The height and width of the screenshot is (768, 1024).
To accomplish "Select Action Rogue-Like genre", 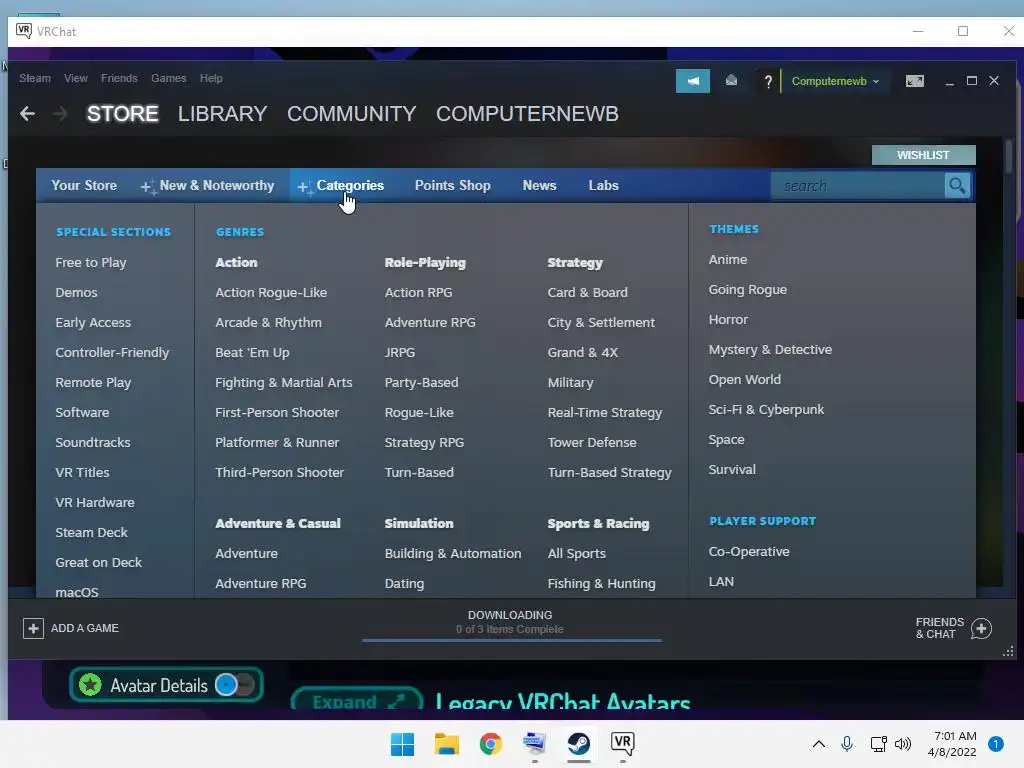I will [x=271, y=293].
